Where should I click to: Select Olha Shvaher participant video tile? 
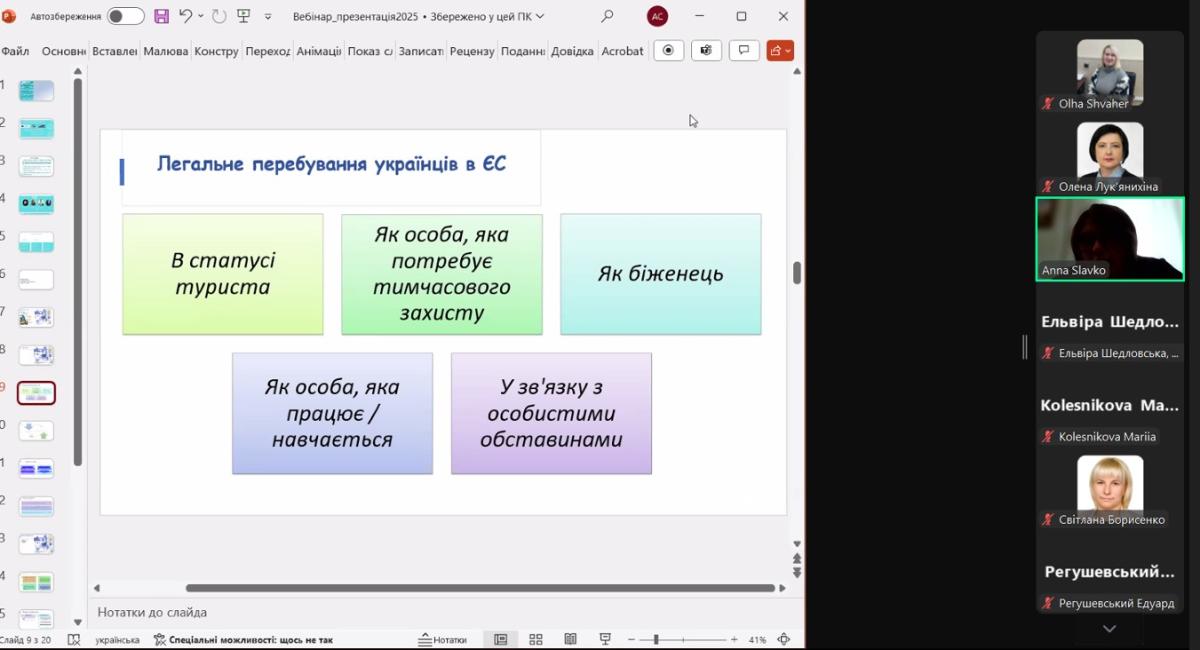click(1110, 72)
